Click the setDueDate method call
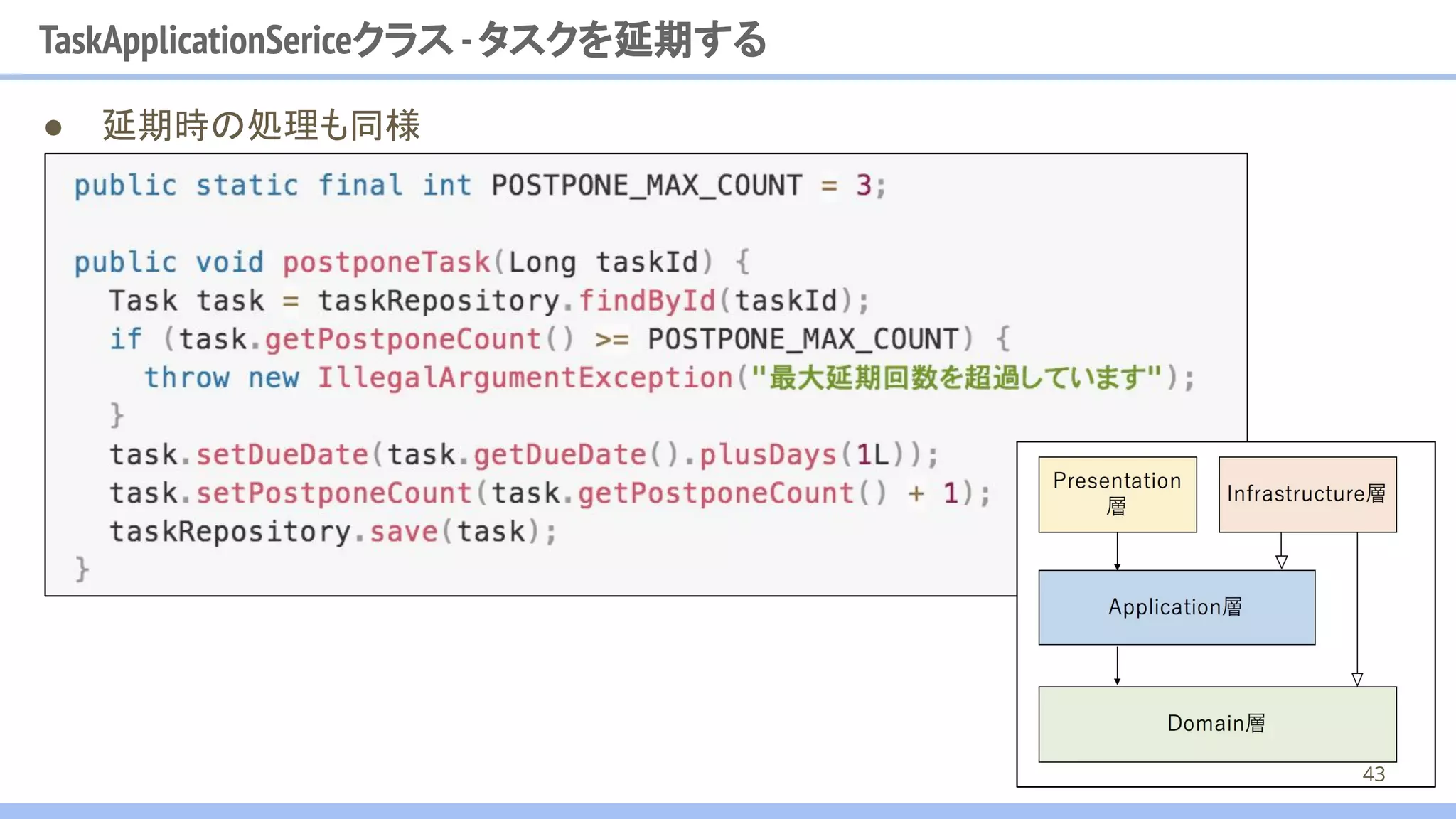The width and height of the screenshot is (1456, 819). (282, 454)
